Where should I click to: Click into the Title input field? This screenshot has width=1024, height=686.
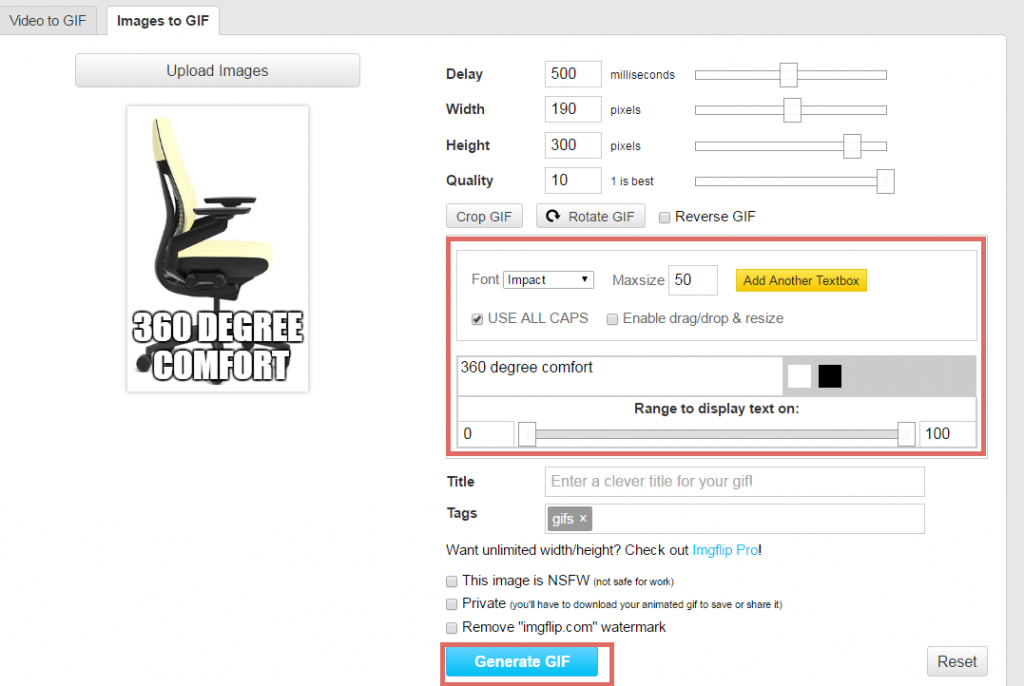click(x=734, y=482)
